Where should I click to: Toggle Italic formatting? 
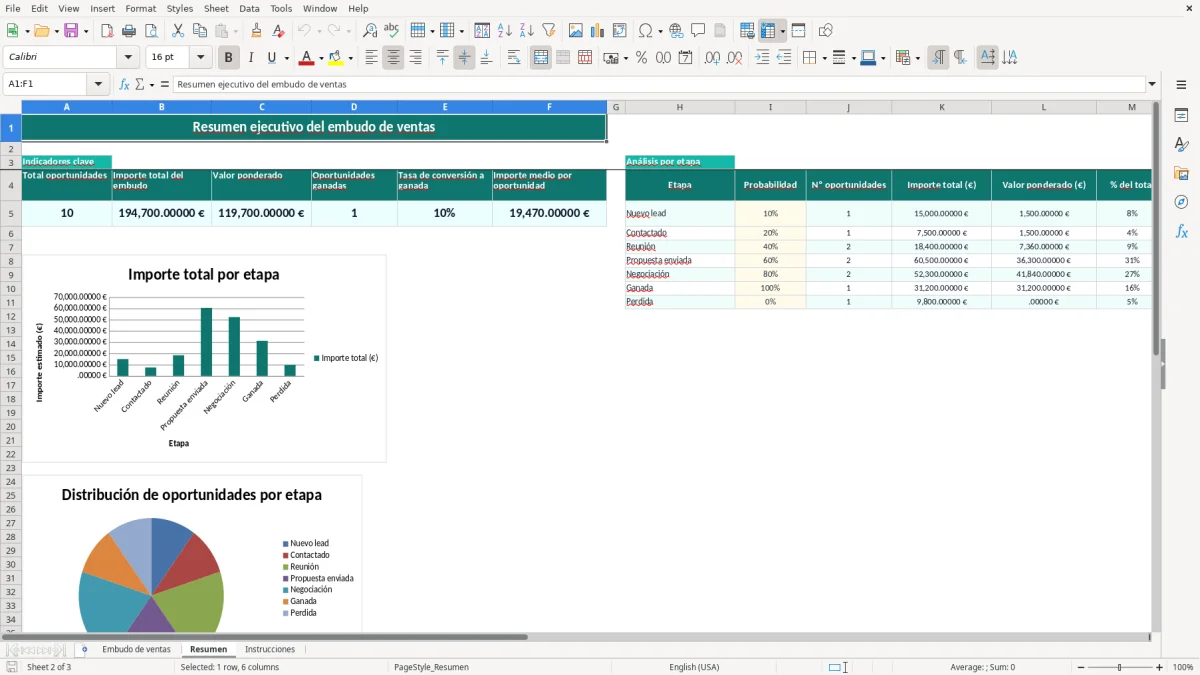pyautogui.click(x=251, y=58)
